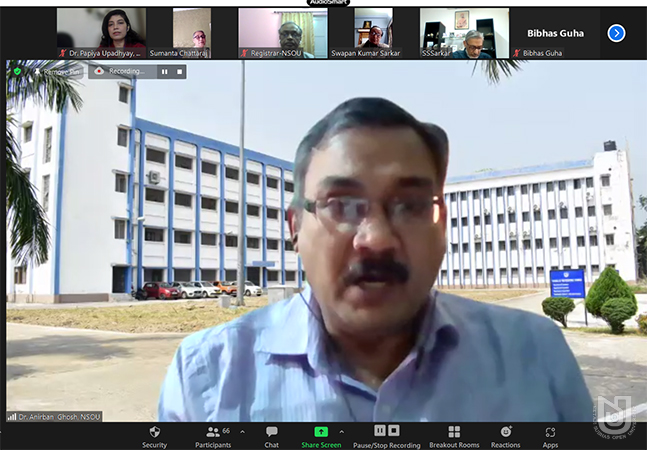Viewport: 647px width, 450px height.
Task: Open the Participants panel
Action: (x=213, y=437)
